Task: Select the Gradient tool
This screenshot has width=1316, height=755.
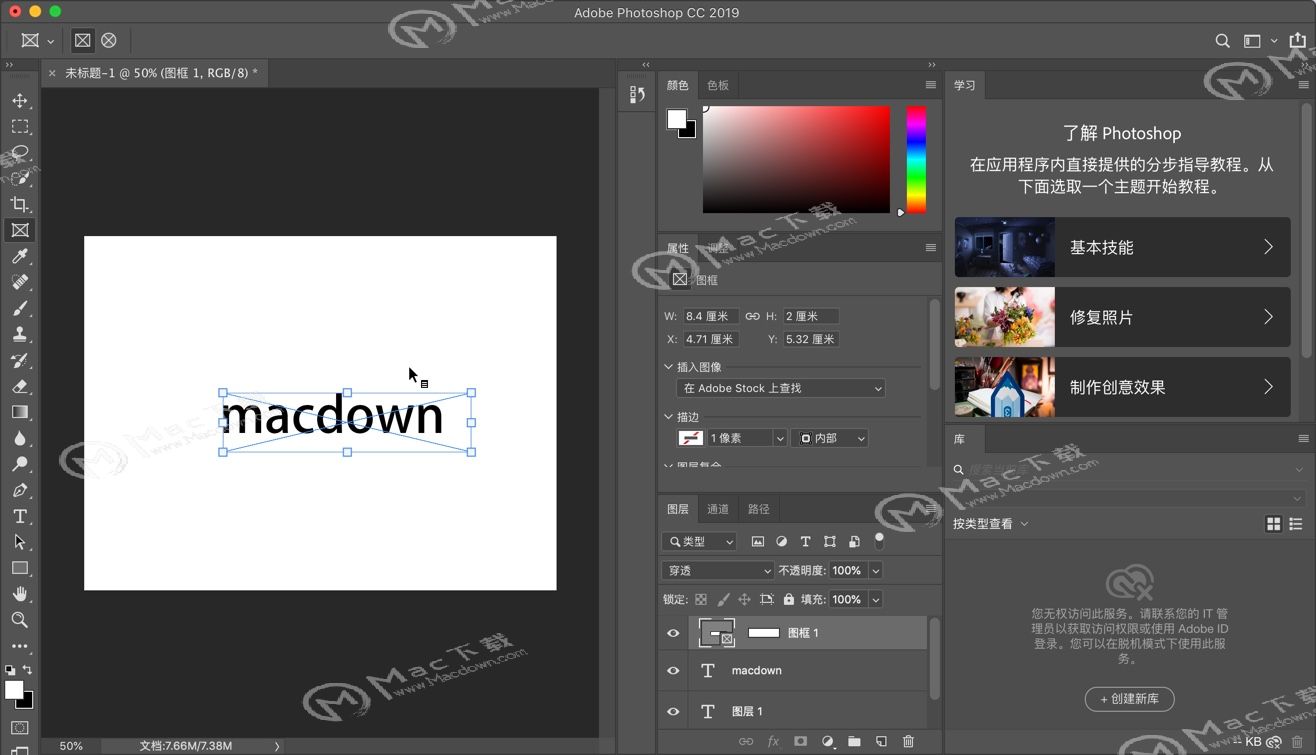Action: 20,412
